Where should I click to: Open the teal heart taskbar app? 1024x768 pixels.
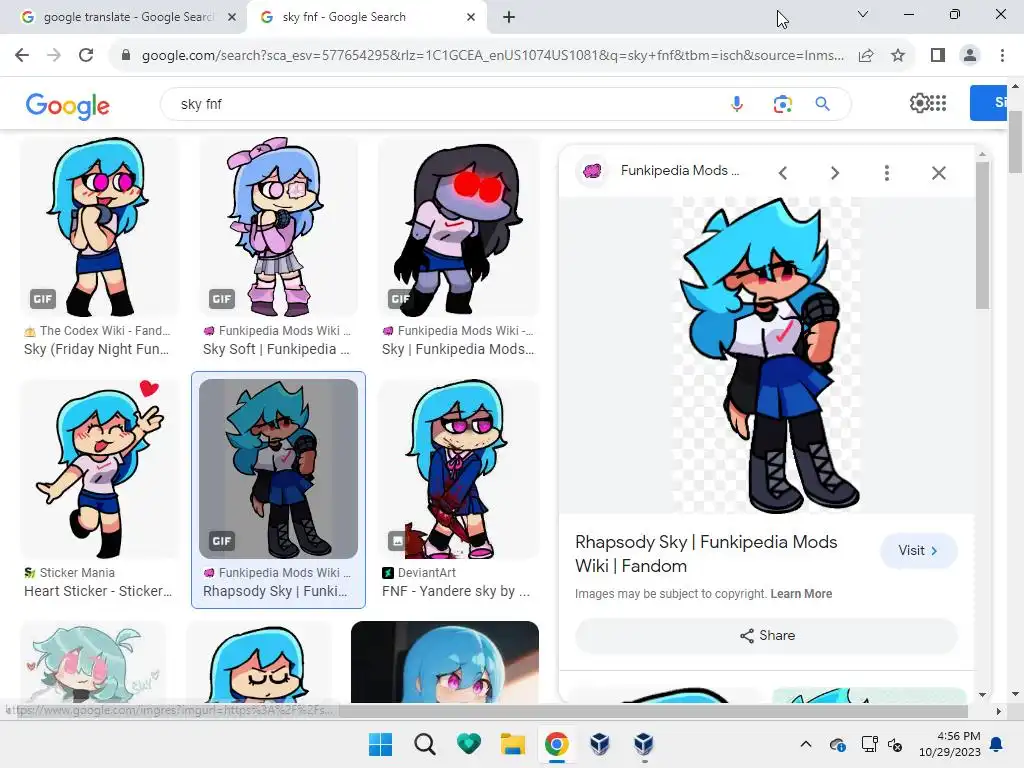pyautogui.click(x=469, y=744)
